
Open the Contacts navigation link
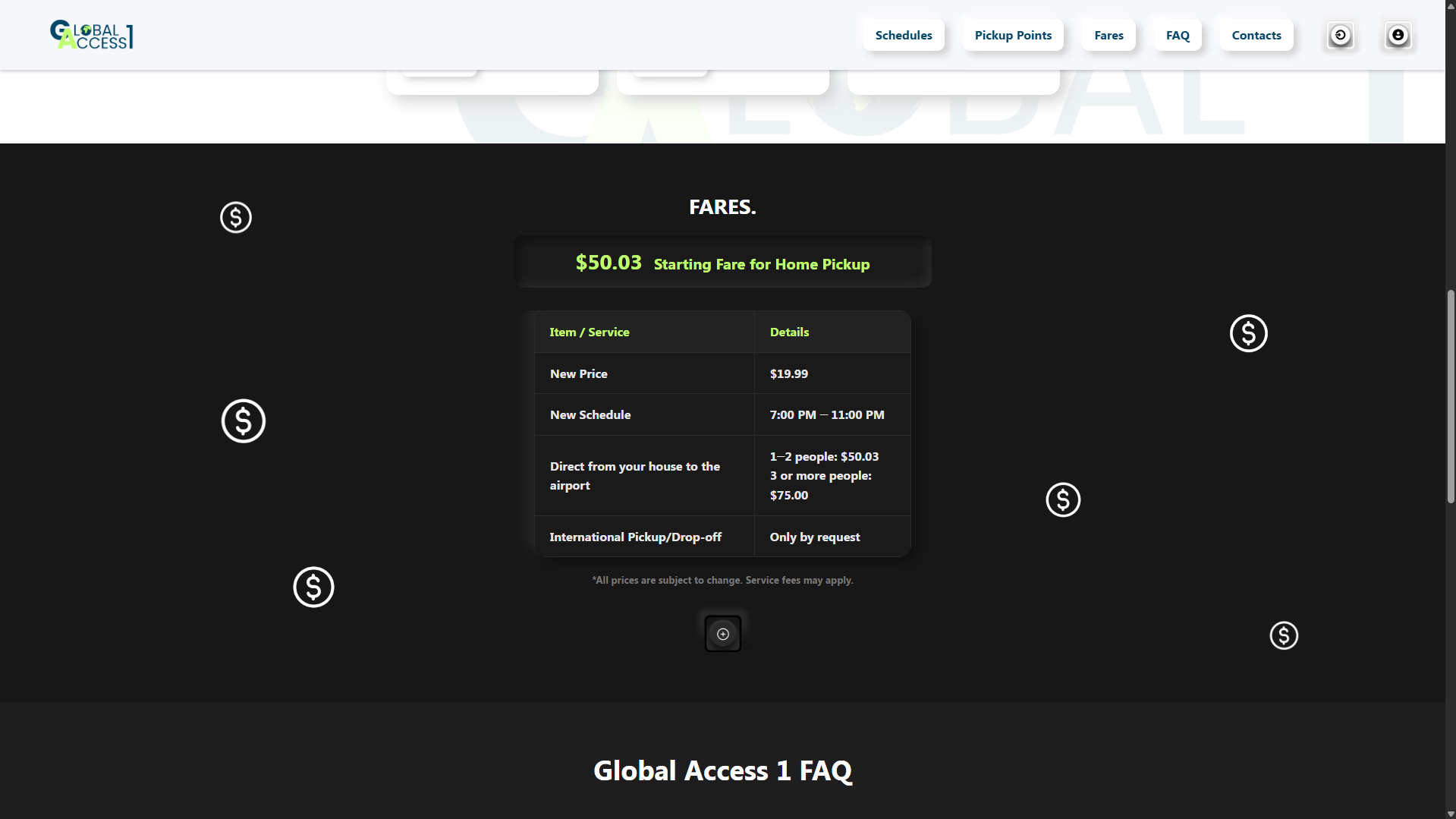point(1256,35)
